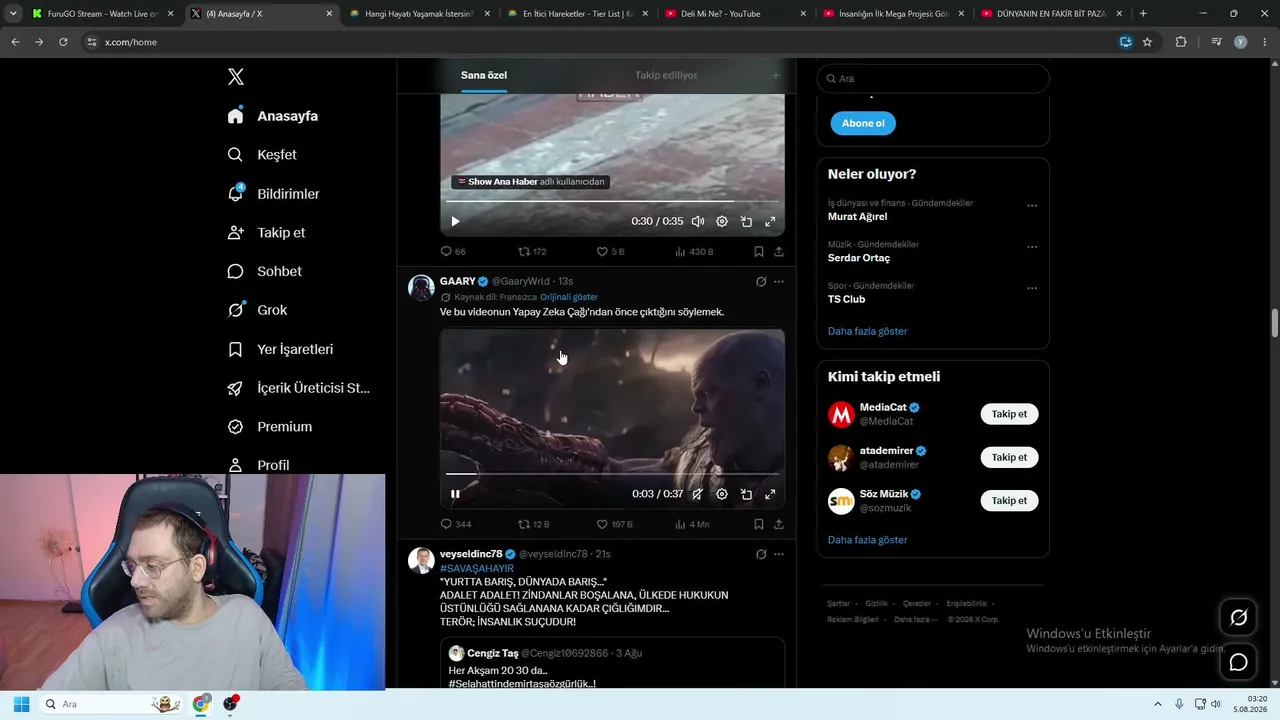
Task: Open Profil in the sidebar
Action: tap(258, 465)
